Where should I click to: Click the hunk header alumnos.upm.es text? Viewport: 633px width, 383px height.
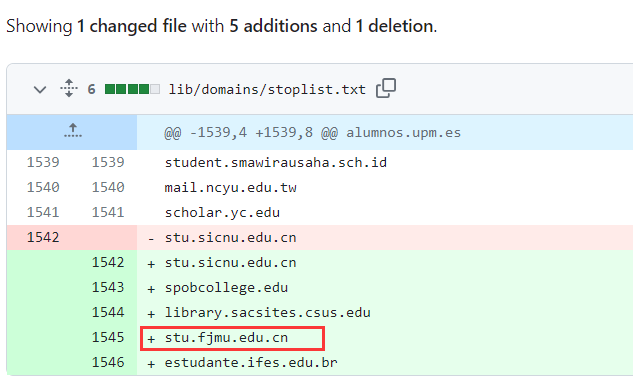(x=403, y=132)
